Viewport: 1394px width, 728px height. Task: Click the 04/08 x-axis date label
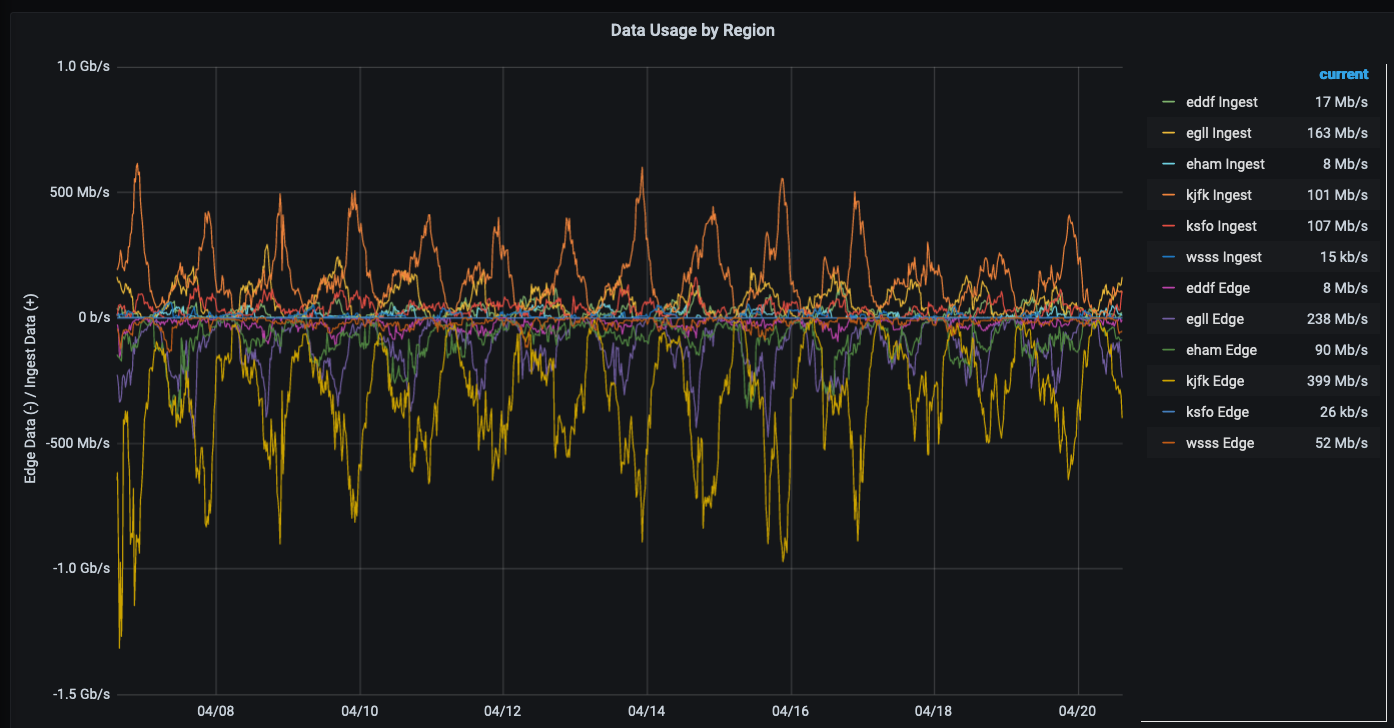pyautogui.click(x=216, y=711)
